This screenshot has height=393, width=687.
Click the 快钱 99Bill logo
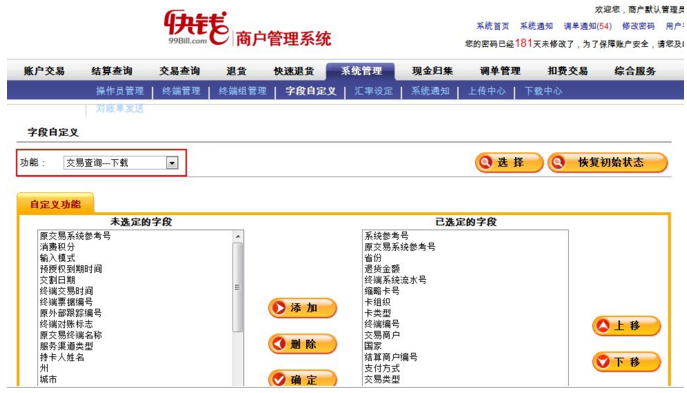pyautogui.click(x=196, y=28)
